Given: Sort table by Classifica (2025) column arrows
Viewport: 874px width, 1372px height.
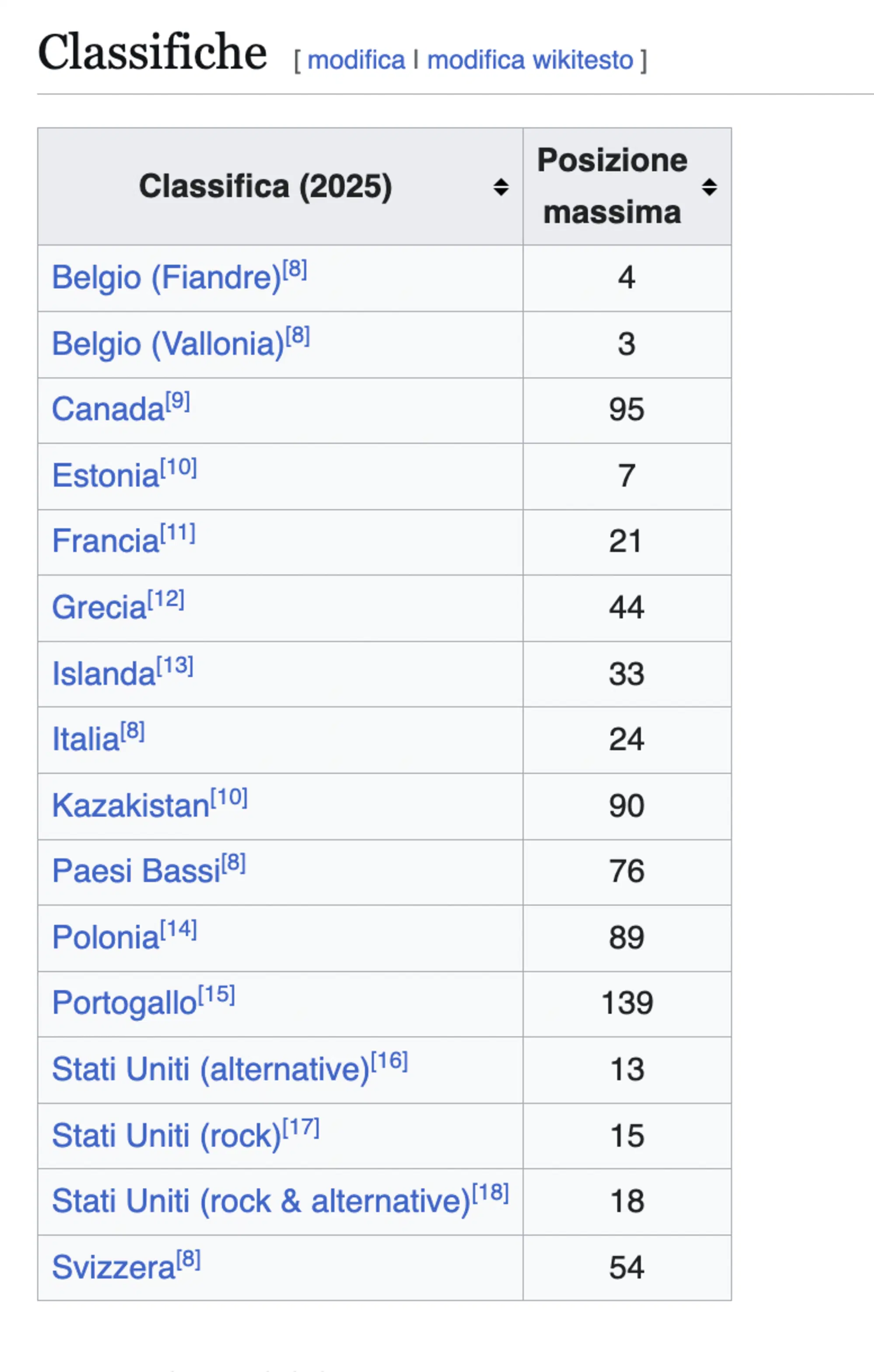Looking at the screenshot, I should click(x=501, y=187).
